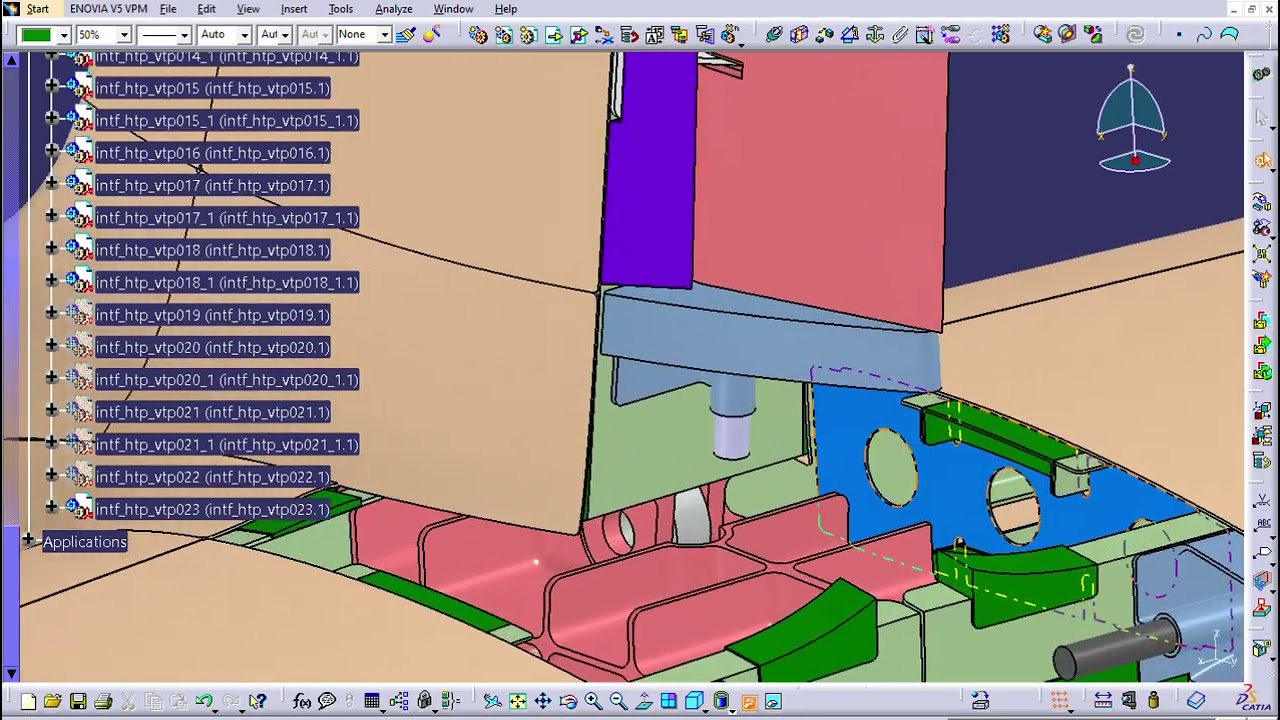Click the Isometric view cube icon
This screenshot has height=720, width=1280.
(694, 701)
